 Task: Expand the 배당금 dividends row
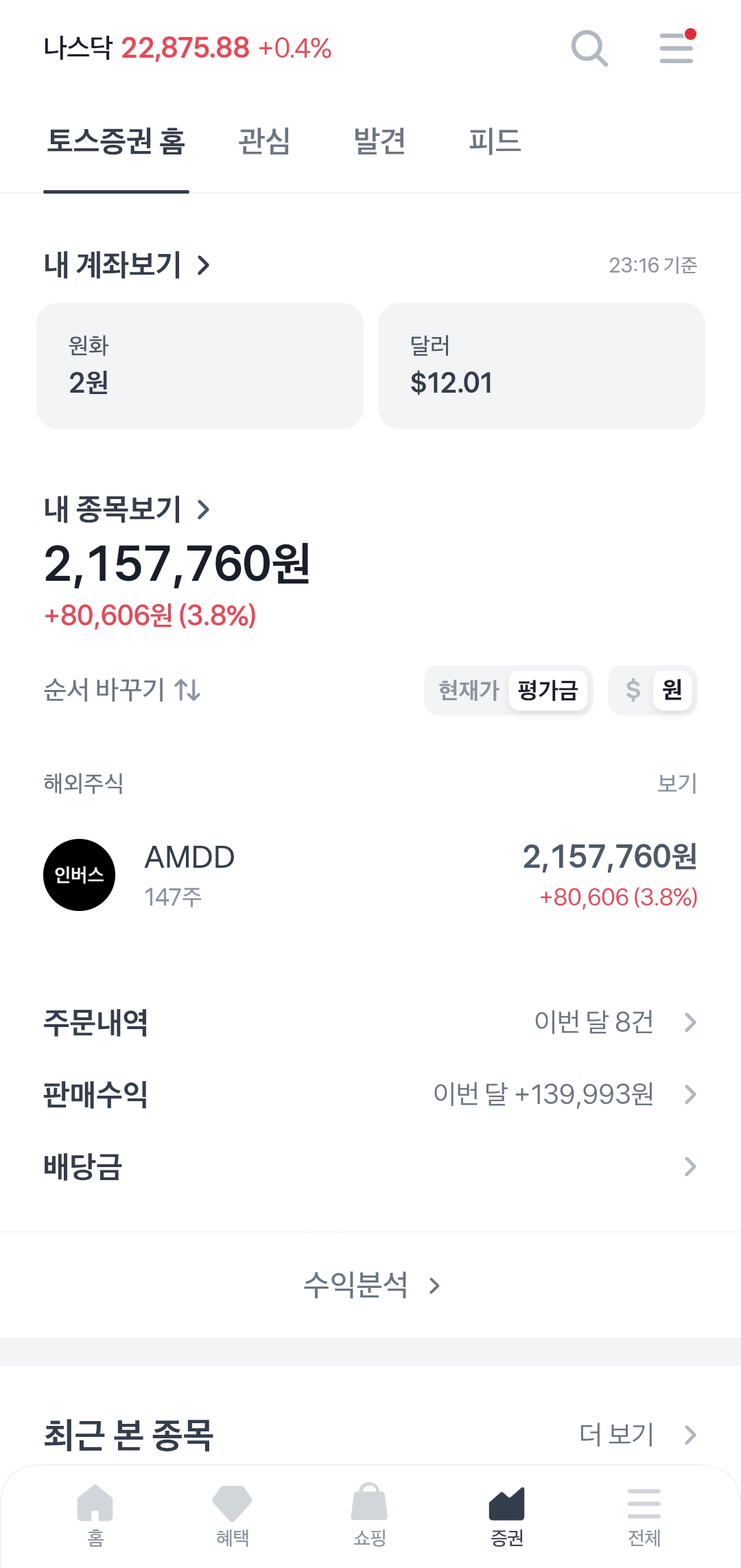coord(690,1166)
